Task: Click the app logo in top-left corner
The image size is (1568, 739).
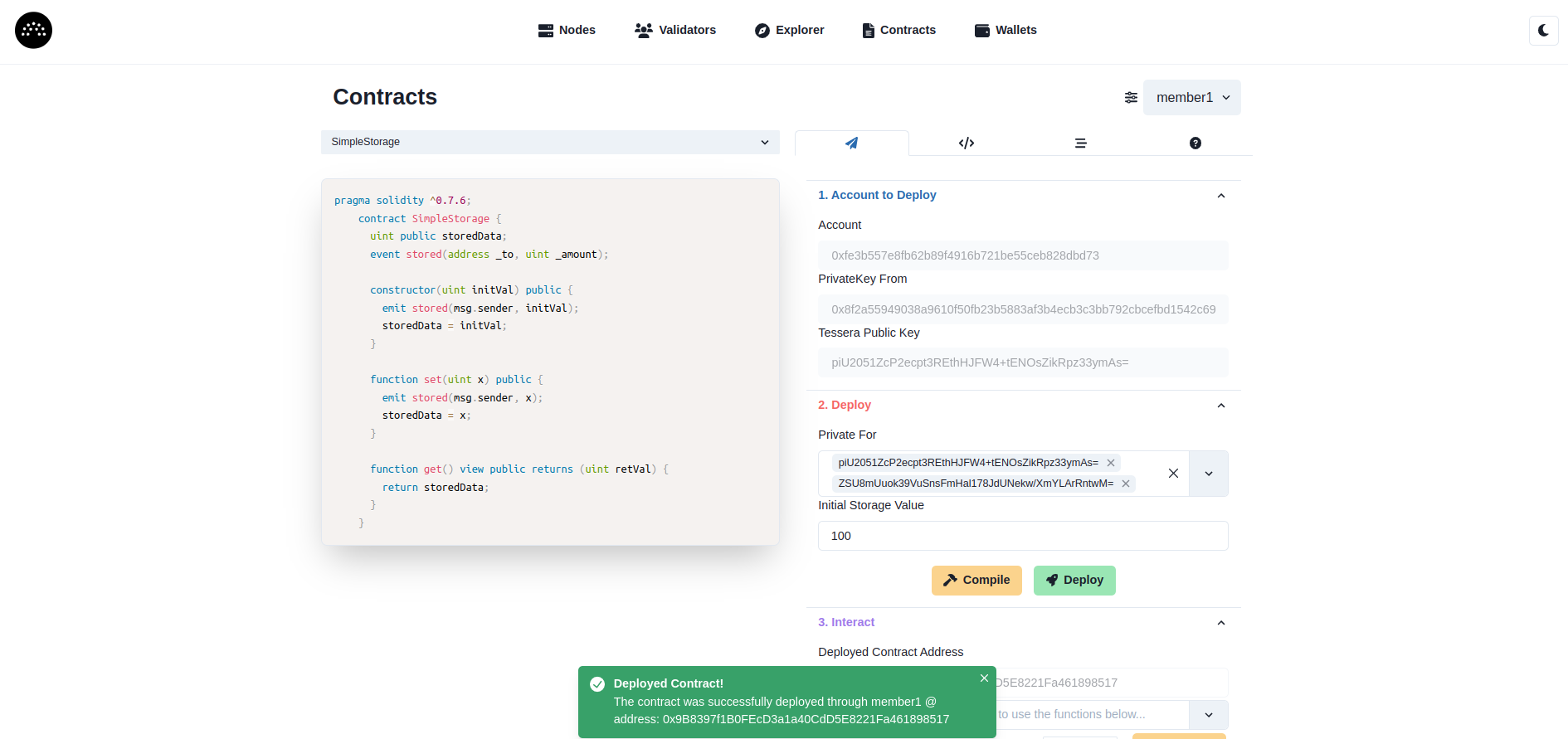Action: point(33,31)
